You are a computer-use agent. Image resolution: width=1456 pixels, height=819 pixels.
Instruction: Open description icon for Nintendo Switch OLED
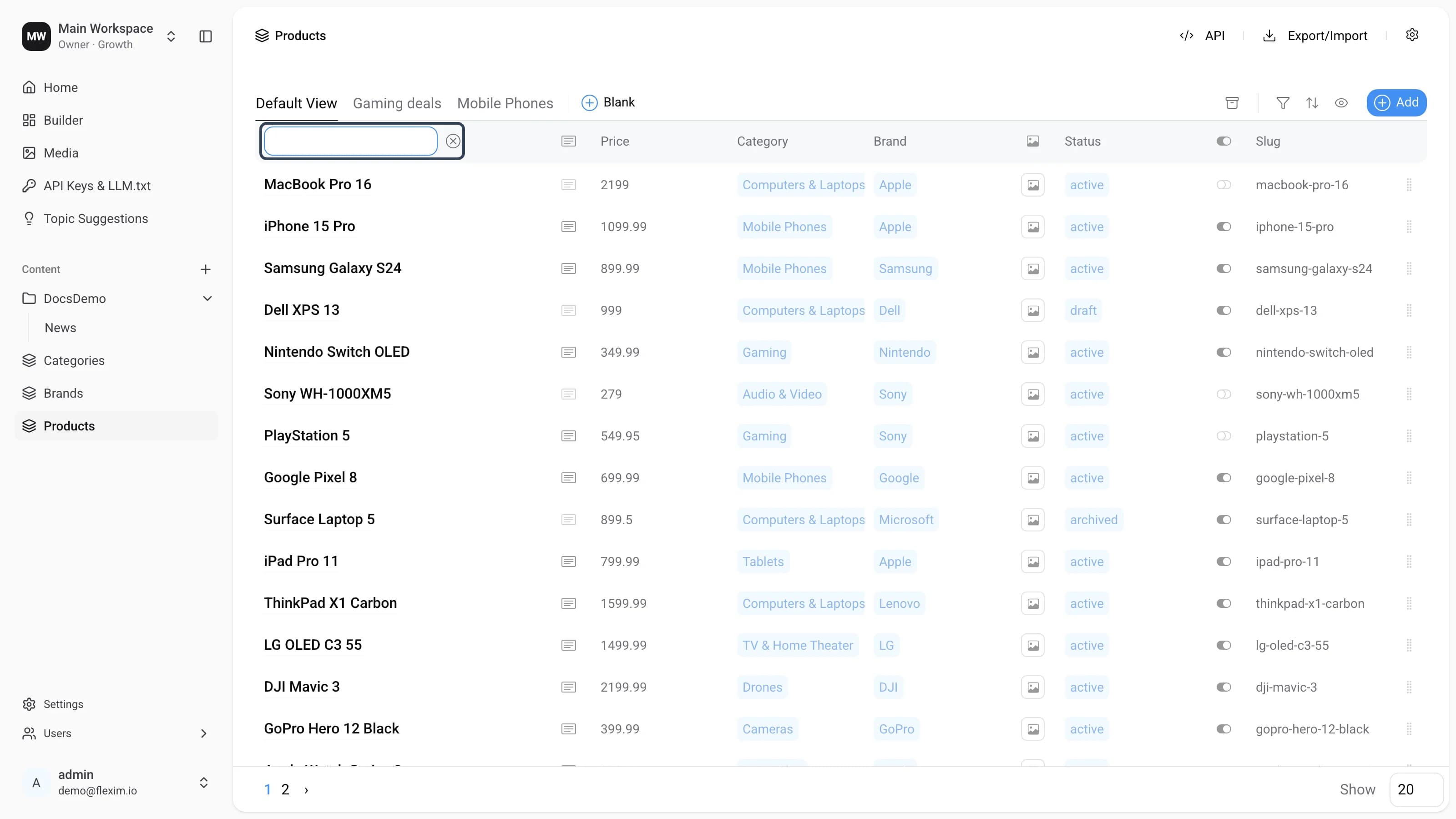[x=569, y=352]
